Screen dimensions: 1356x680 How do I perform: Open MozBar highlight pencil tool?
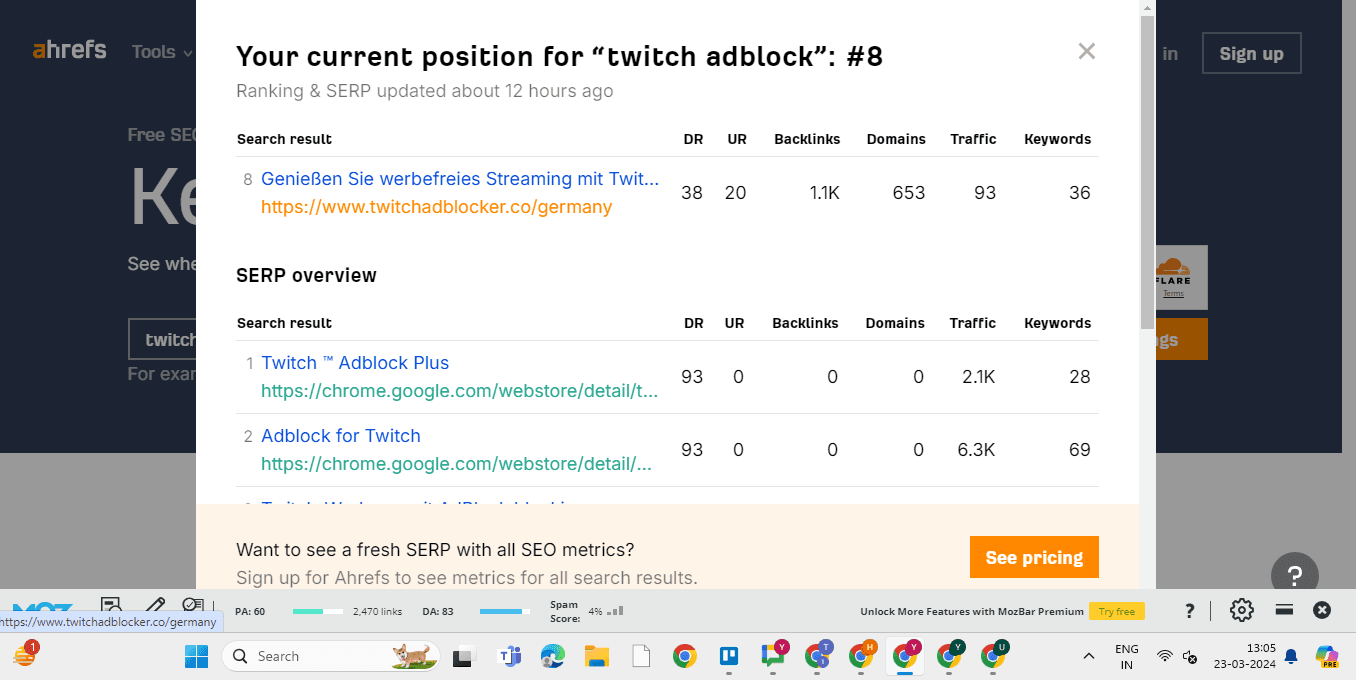(x=154, y=605)
